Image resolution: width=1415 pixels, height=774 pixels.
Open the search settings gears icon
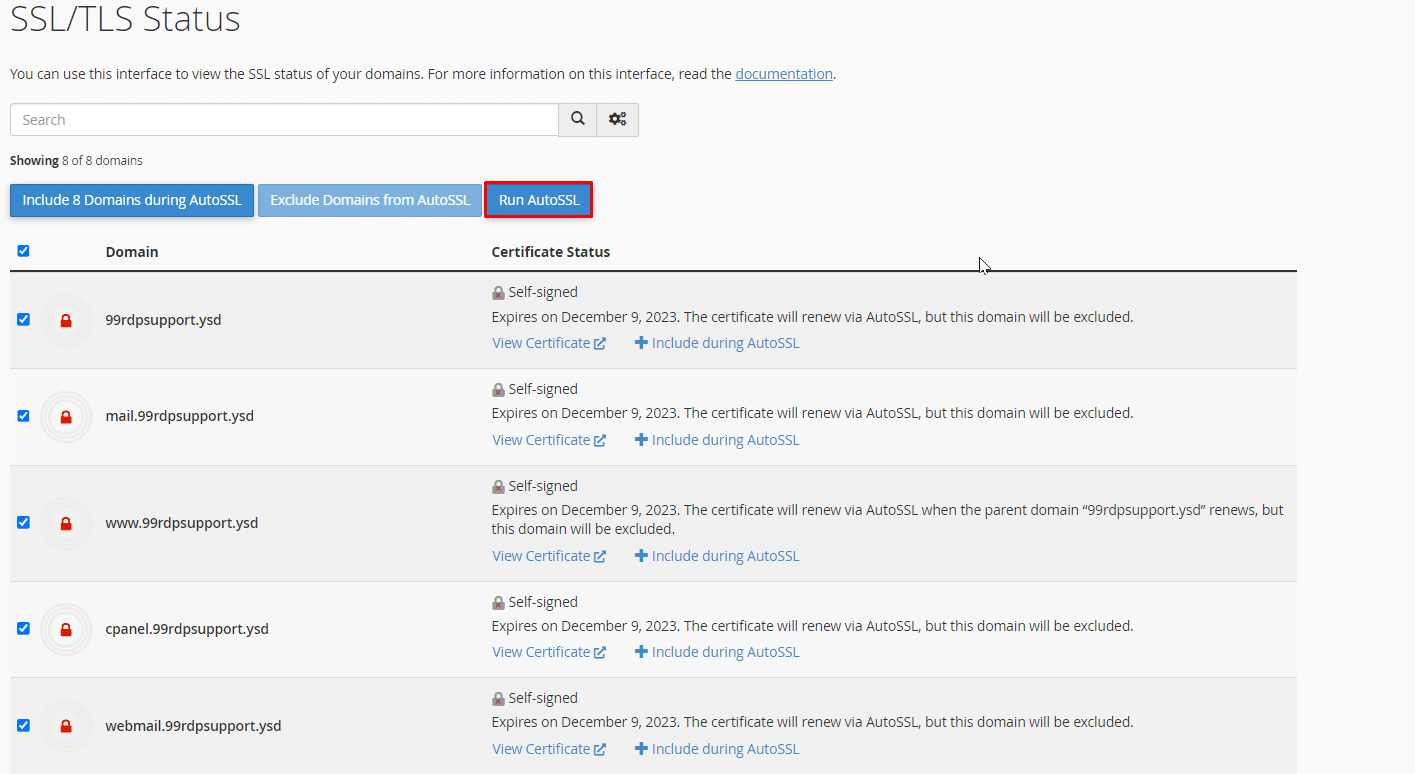[x=617, y=119]
